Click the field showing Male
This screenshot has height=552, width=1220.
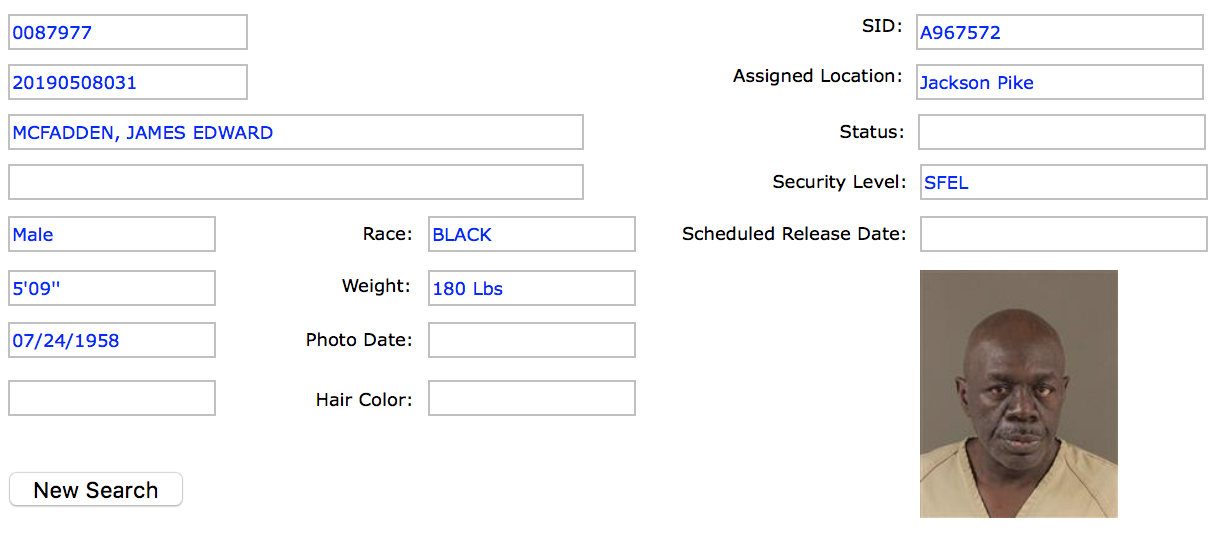112,234
